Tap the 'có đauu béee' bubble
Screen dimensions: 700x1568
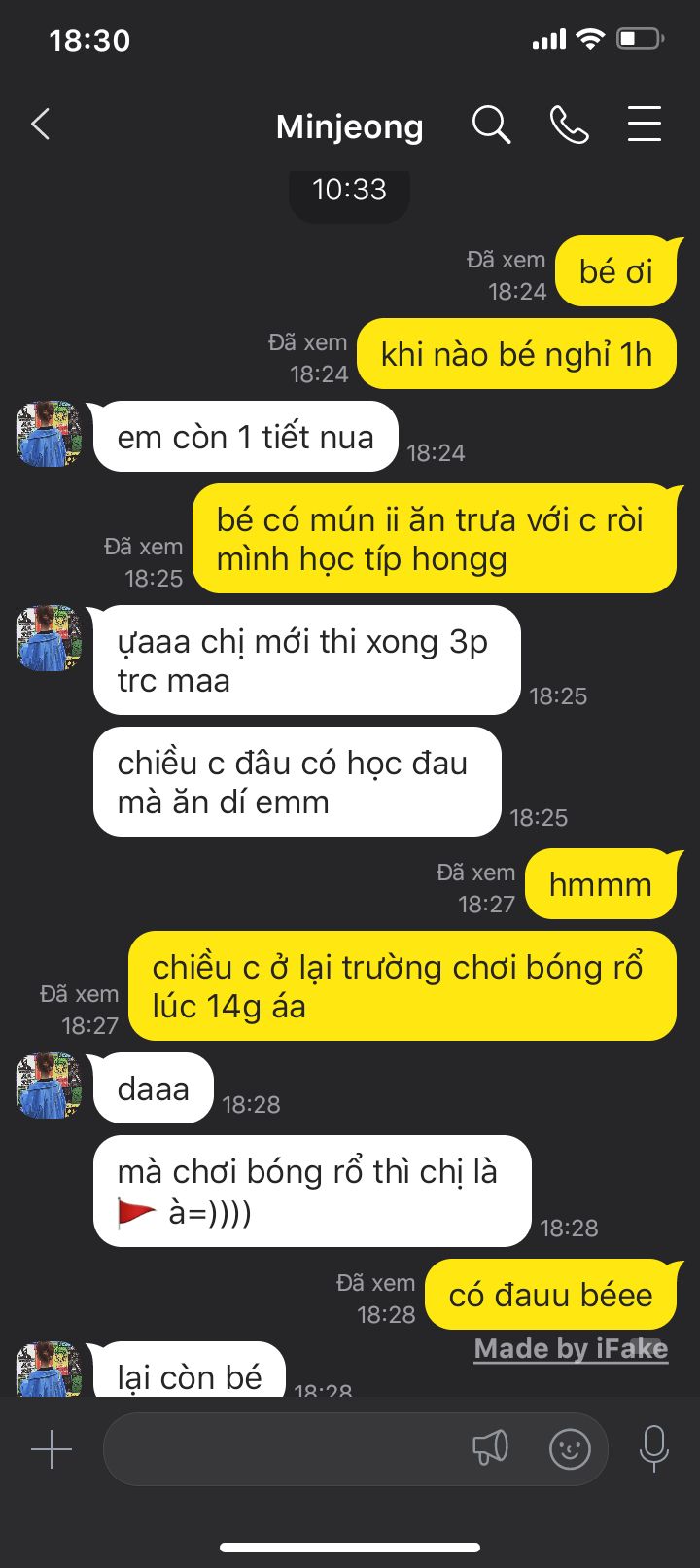coord(551,1295)
